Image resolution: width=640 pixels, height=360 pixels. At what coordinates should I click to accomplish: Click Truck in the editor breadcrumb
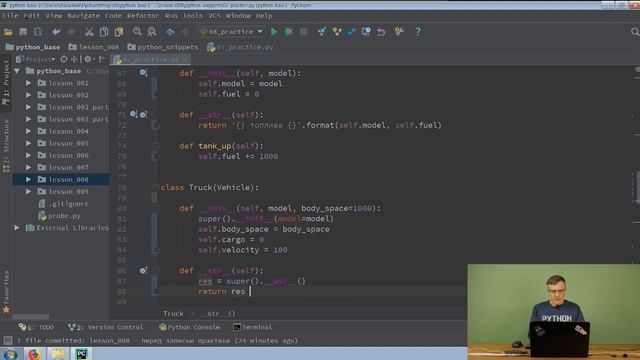[173, 313]
